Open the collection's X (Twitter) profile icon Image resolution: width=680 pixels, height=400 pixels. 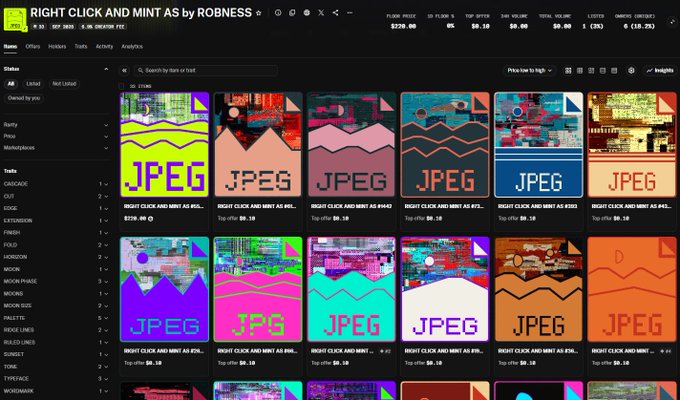click(321, 13)
